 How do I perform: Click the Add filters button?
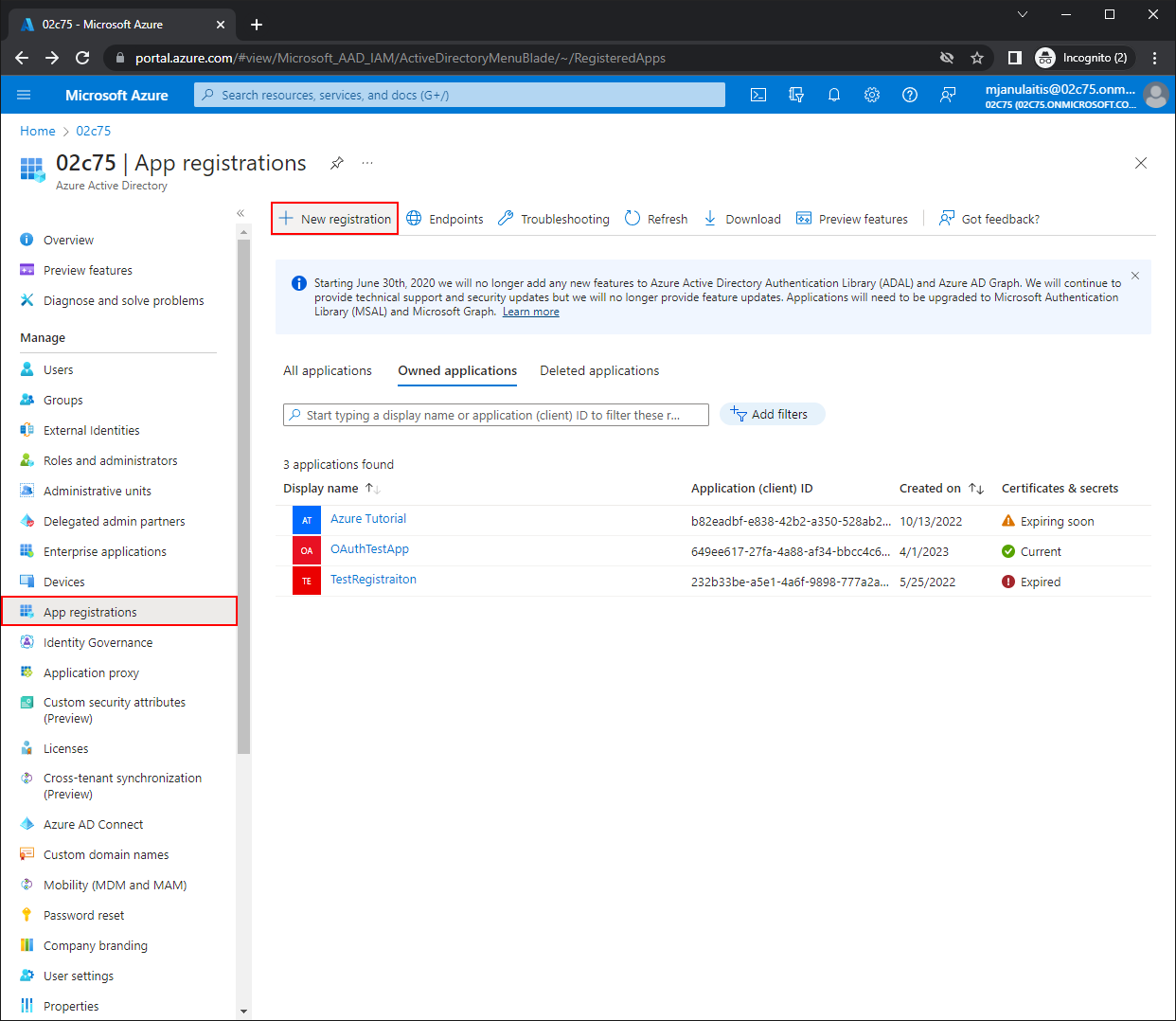pyautogui.click(x=772, y=415)
